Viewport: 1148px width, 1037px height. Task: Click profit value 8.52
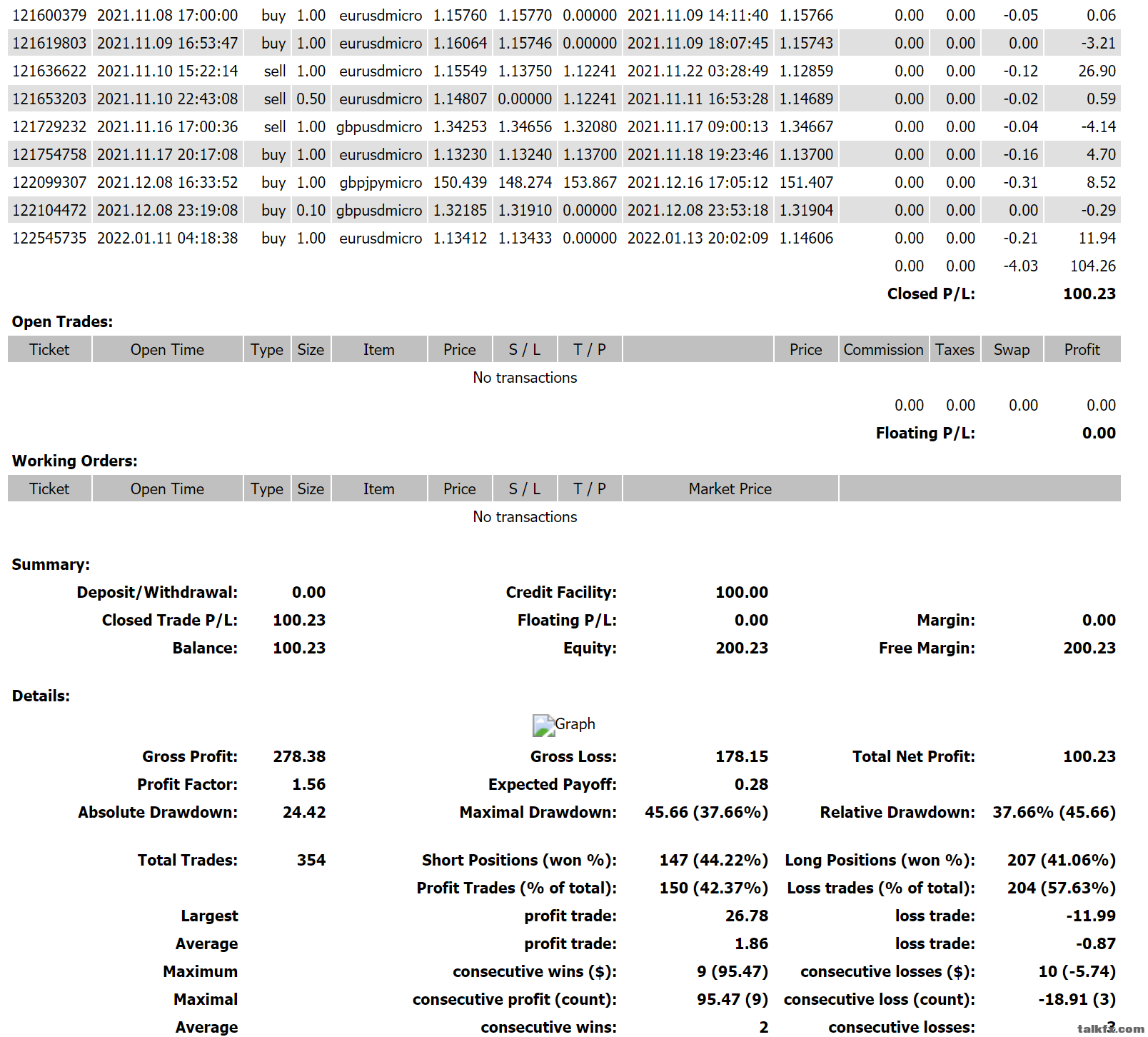(1102, 182)
